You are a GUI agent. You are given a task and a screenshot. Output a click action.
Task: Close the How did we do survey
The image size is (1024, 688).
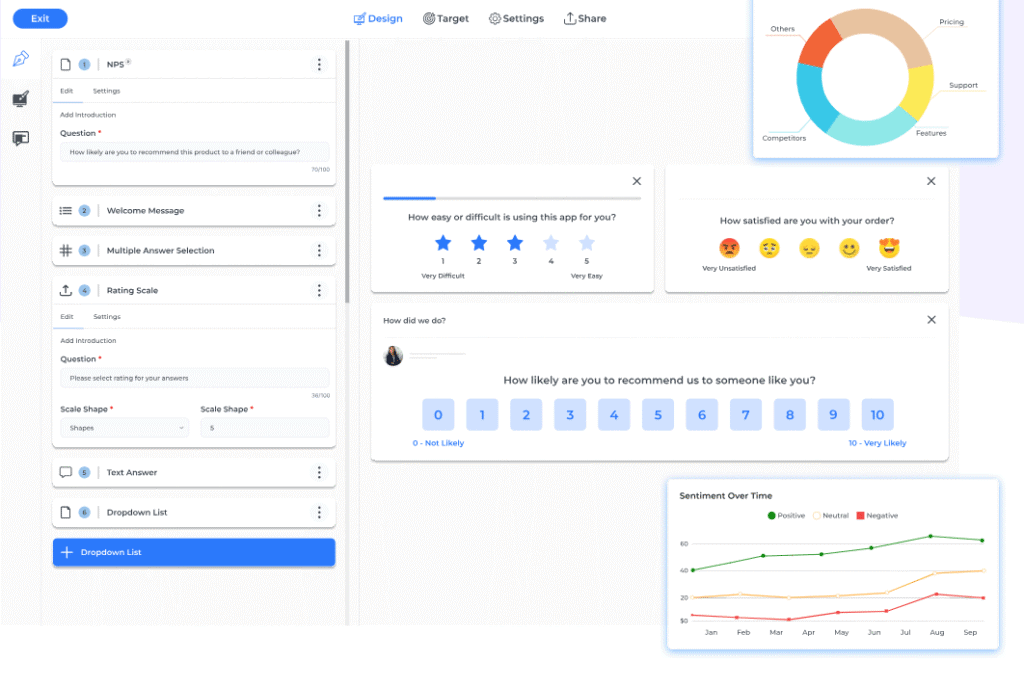931,320
